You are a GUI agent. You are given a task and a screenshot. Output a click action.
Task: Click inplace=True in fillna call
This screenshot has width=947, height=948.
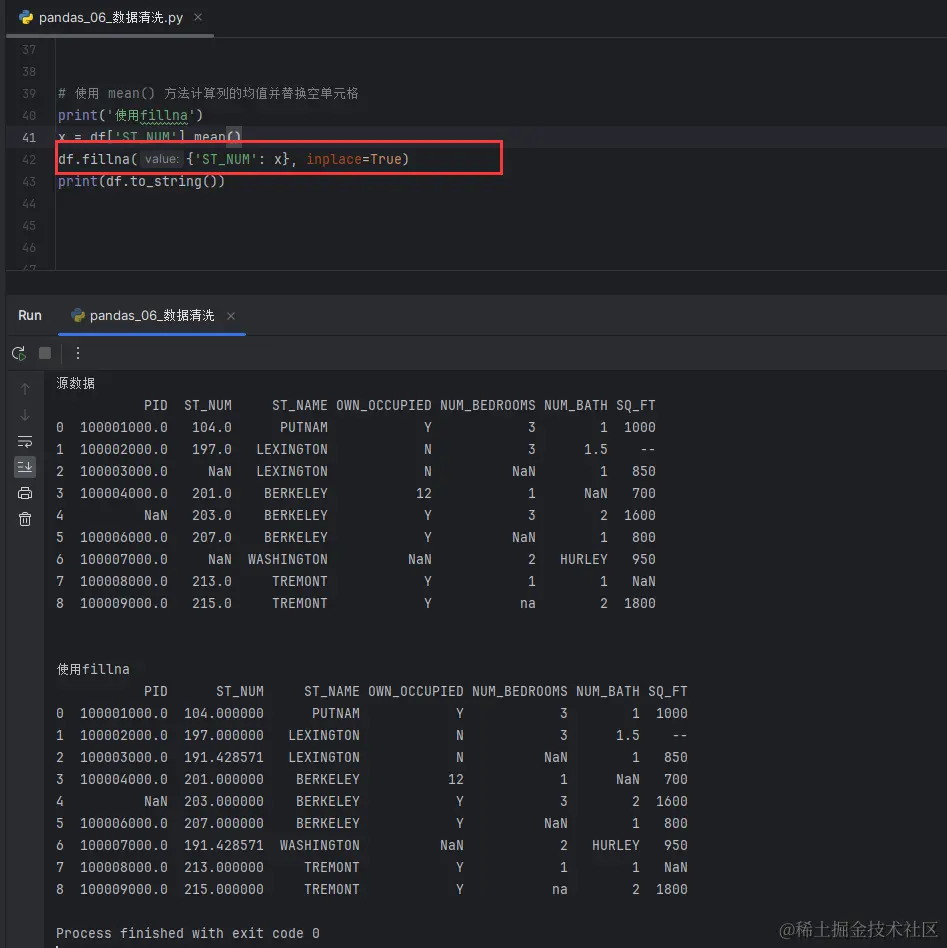tap(354, 159)
